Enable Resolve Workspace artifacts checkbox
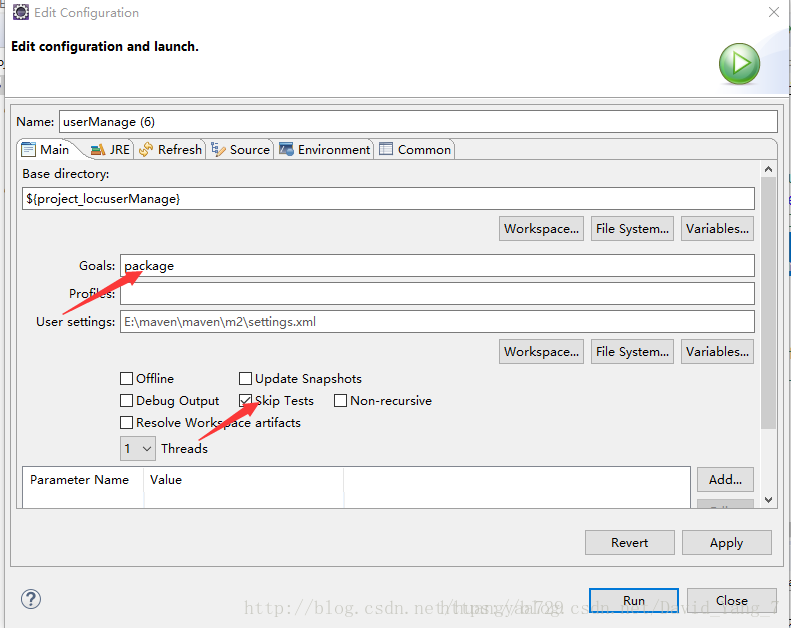The width and height of the screenshot is (791, 628). click(x=127, y=422)
